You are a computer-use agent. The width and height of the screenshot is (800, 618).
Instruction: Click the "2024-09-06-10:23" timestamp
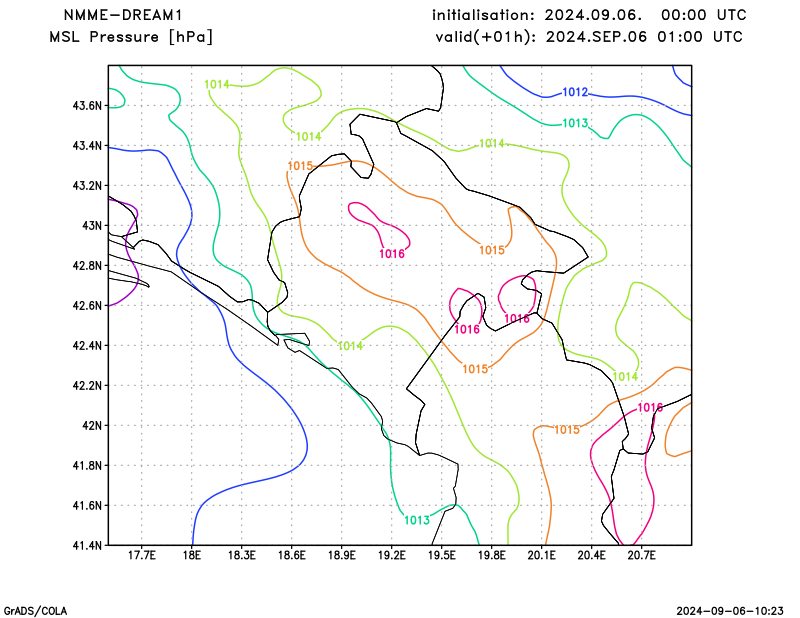730,611
